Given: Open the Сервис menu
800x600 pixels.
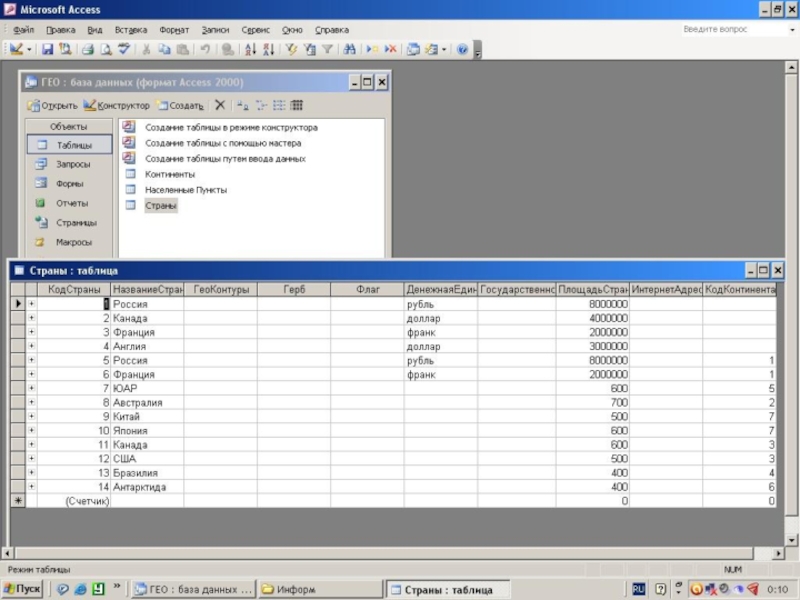Looking at the screenshot, I should pyautogui.click(x=255, y=30).
